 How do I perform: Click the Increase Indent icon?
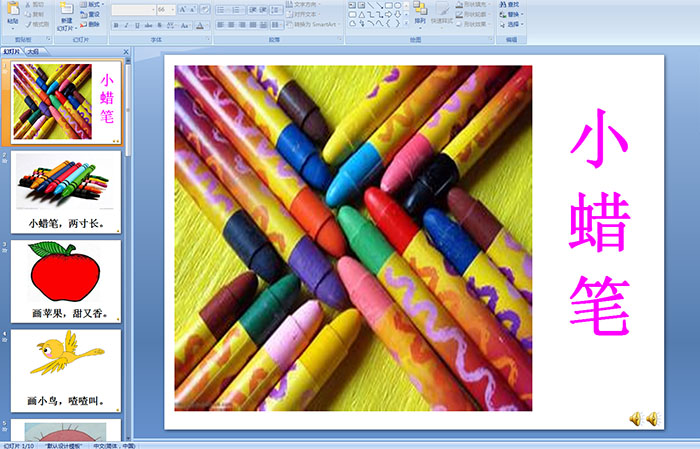pyautogui.click(x=263, y=9)
